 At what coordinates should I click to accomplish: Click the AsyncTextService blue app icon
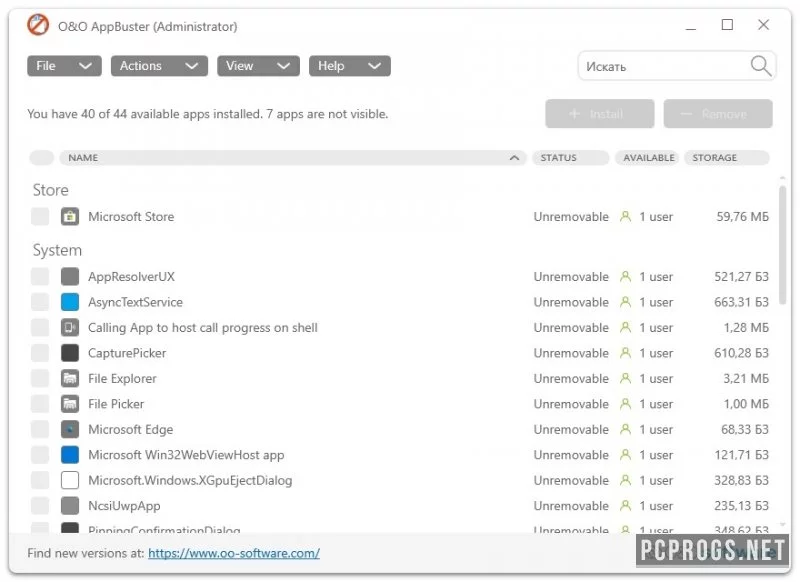(x=70, y=302)
